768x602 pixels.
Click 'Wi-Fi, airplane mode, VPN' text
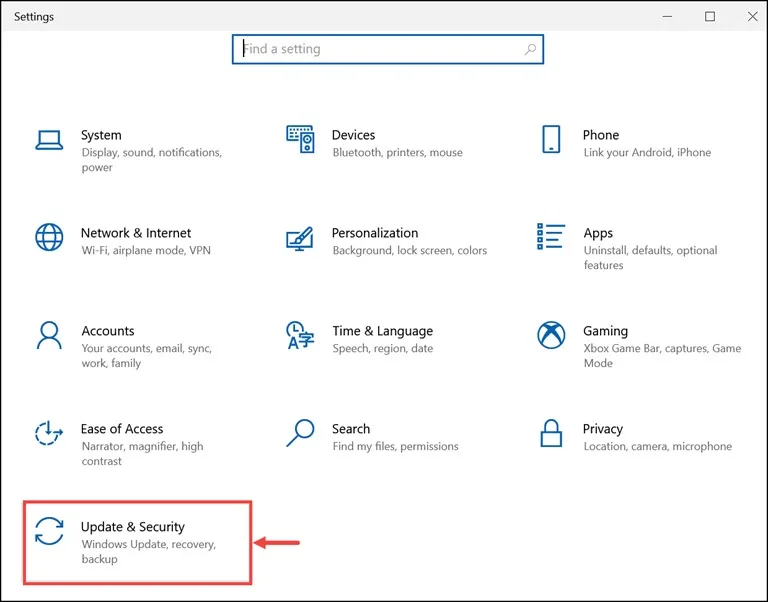146,251
